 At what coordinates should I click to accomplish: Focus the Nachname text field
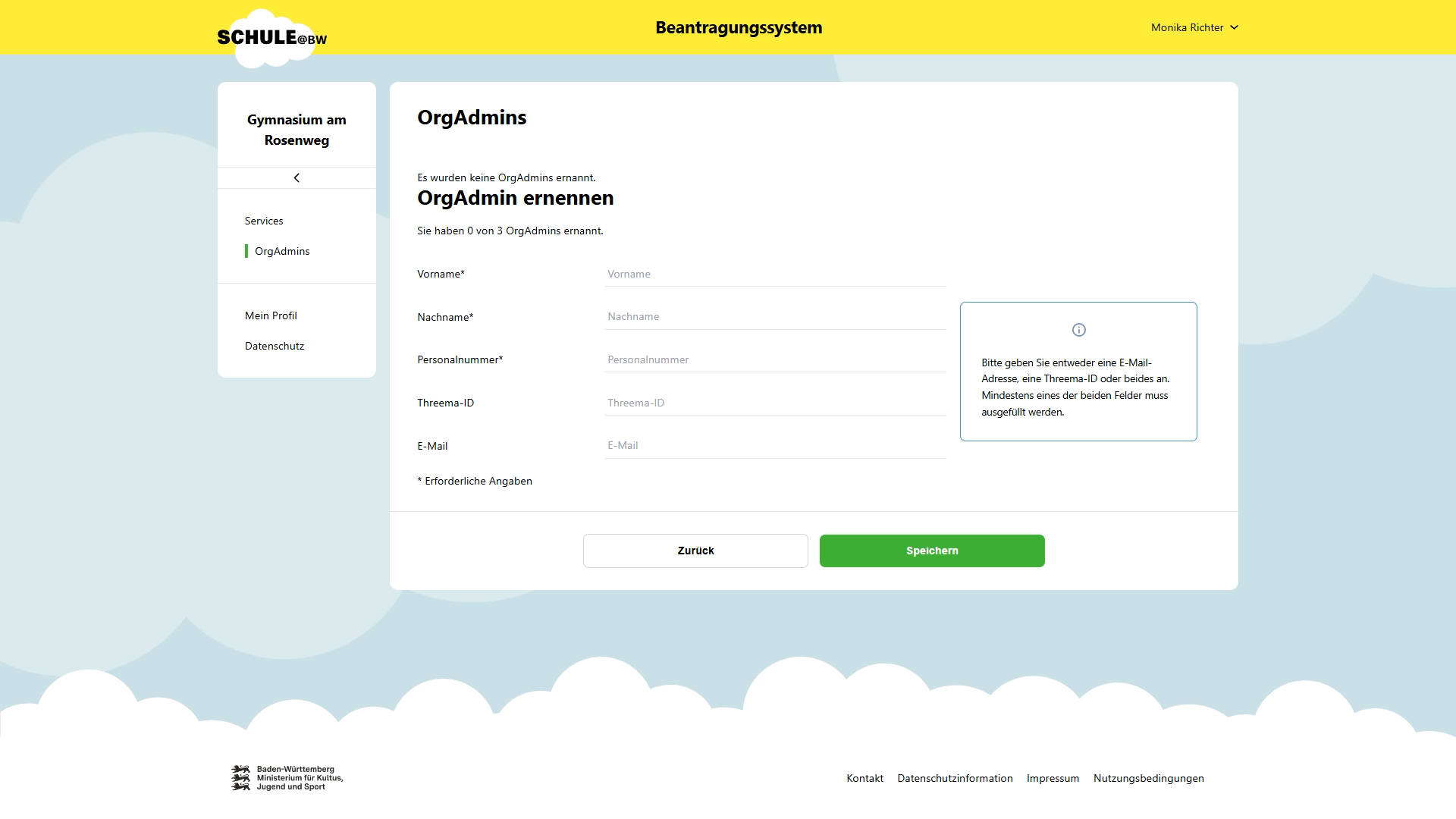tap(774, 317)
